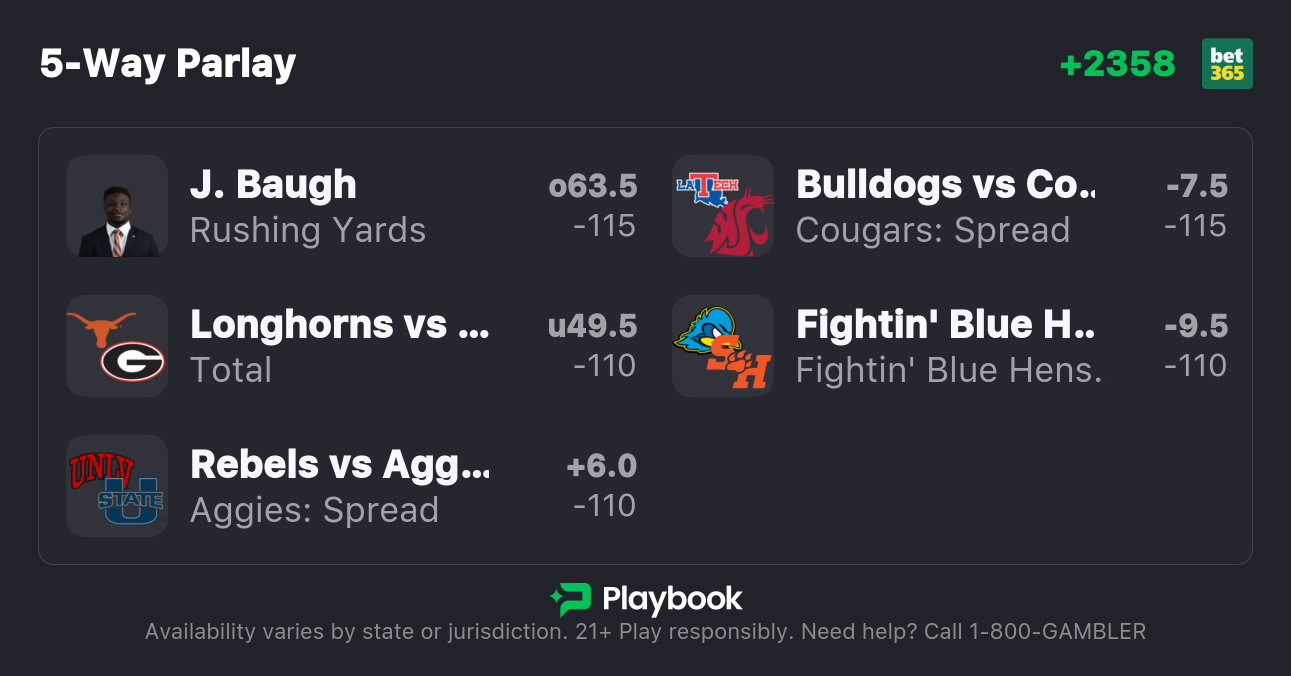This screenshot has width=1291, height=676.
Task: Click the bet365 sportsbook logo
Action: pos(1227,64)
